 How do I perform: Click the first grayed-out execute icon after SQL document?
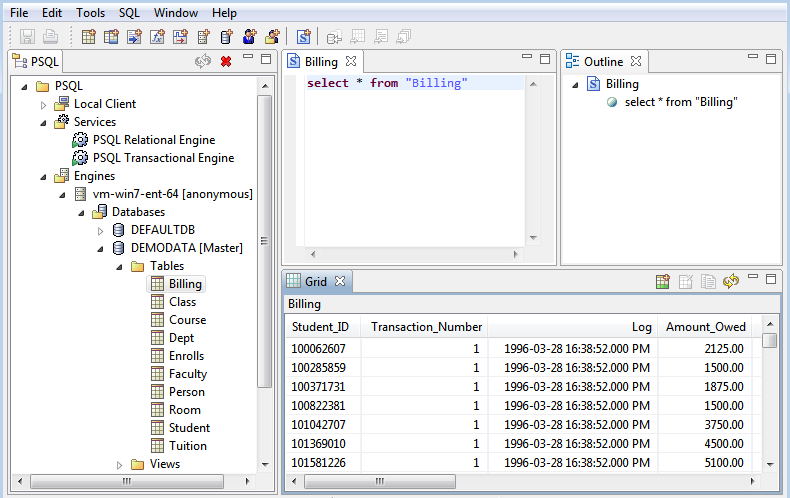coord(334,37)
